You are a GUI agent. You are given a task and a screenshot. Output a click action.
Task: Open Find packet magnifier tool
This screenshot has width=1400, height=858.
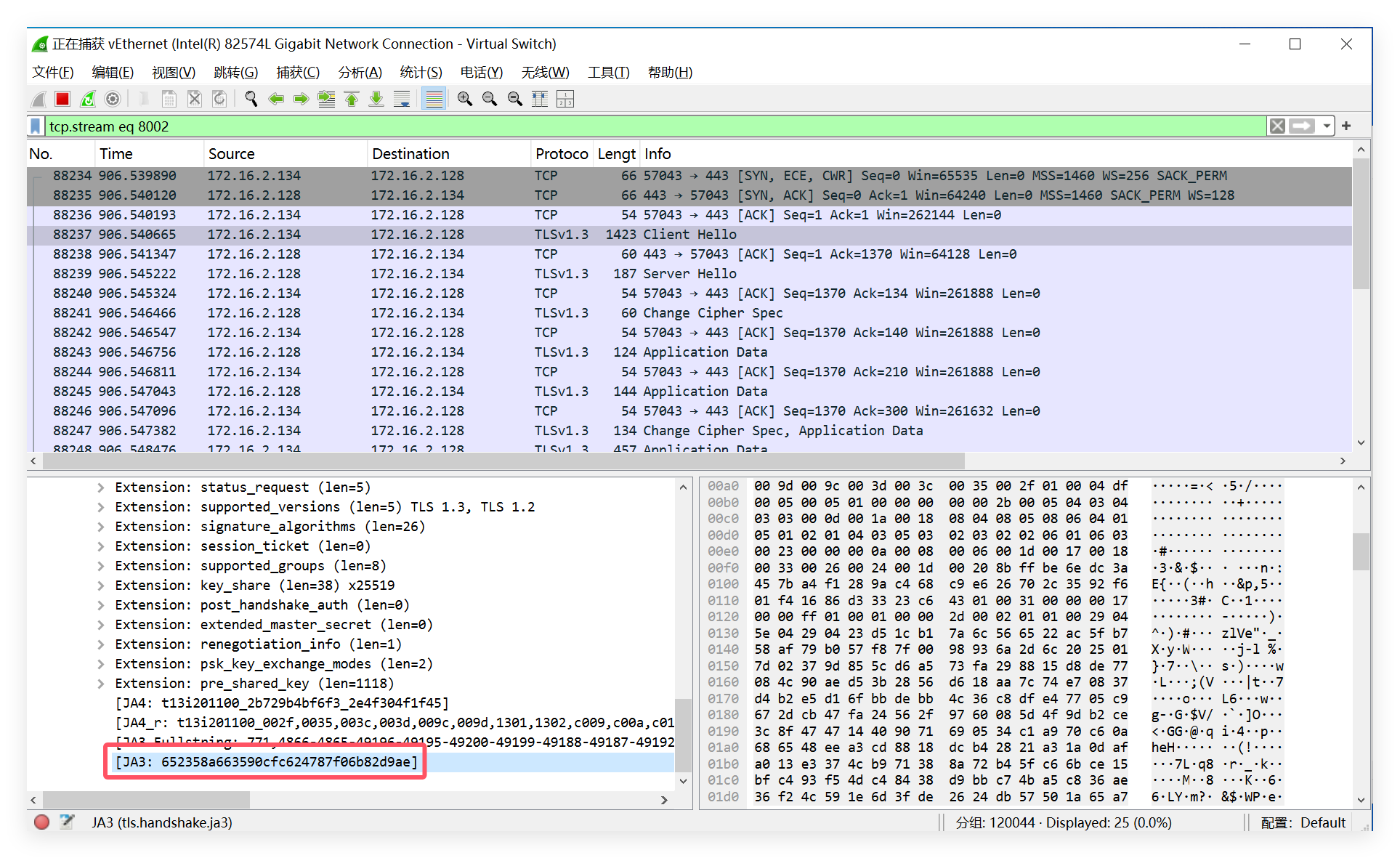coord(251,99)
